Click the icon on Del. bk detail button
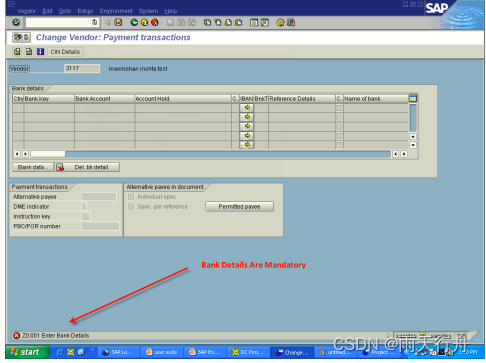 [x=60, y=167]
